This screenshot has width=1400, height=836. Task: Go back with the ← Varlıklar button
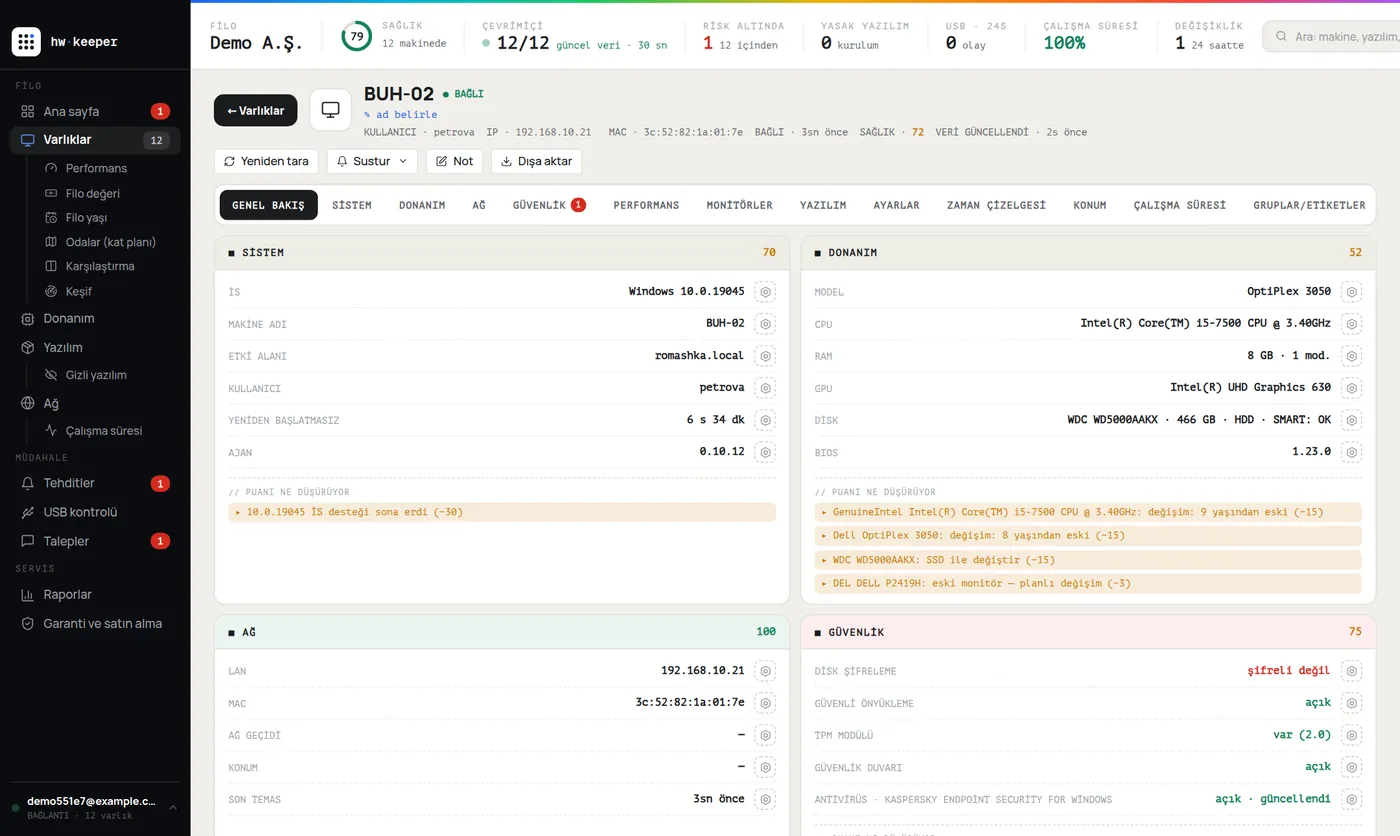[x=256, y=110]
